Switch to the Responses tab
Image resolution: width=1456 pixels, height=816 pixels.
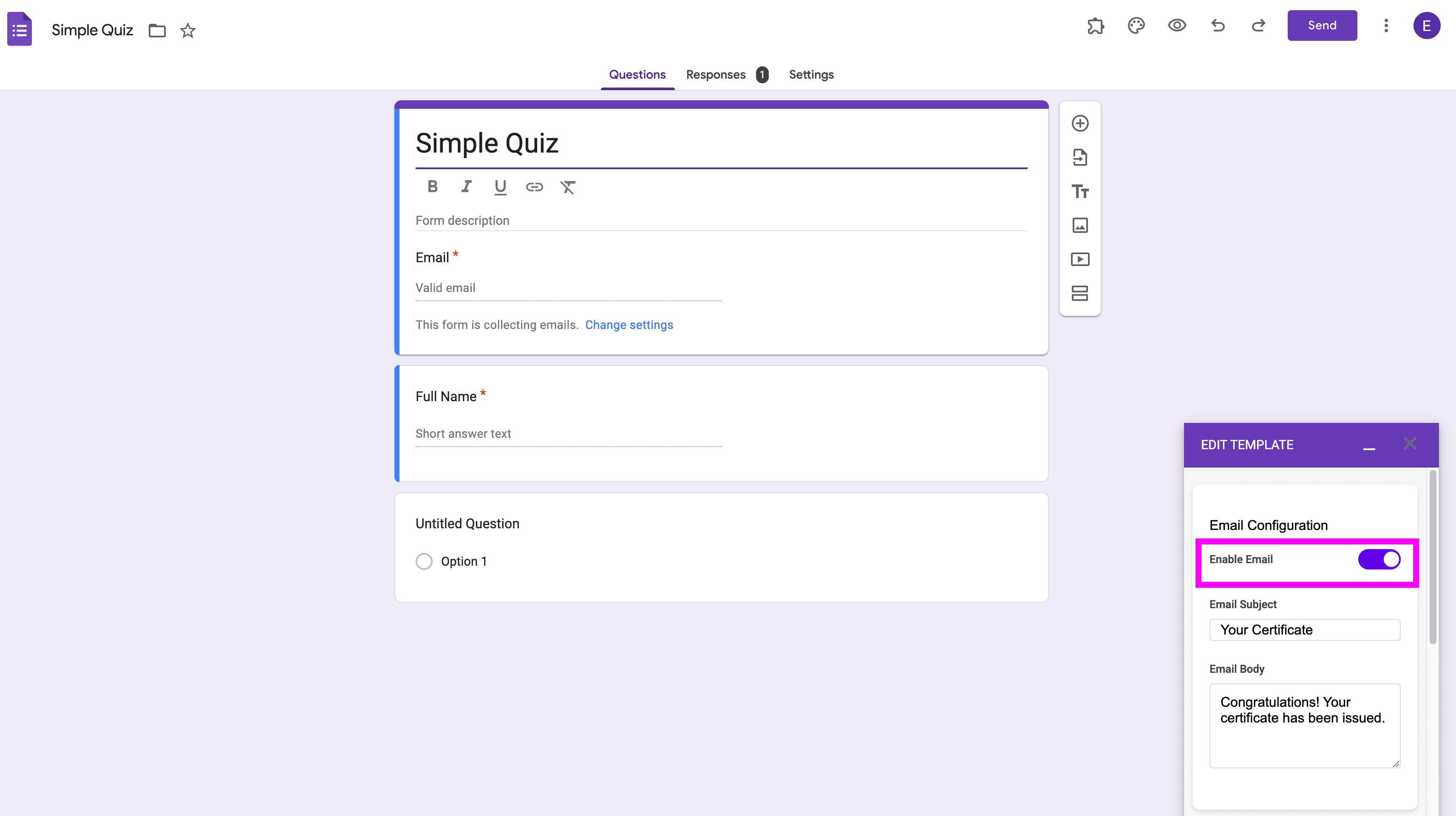point(716,75)
